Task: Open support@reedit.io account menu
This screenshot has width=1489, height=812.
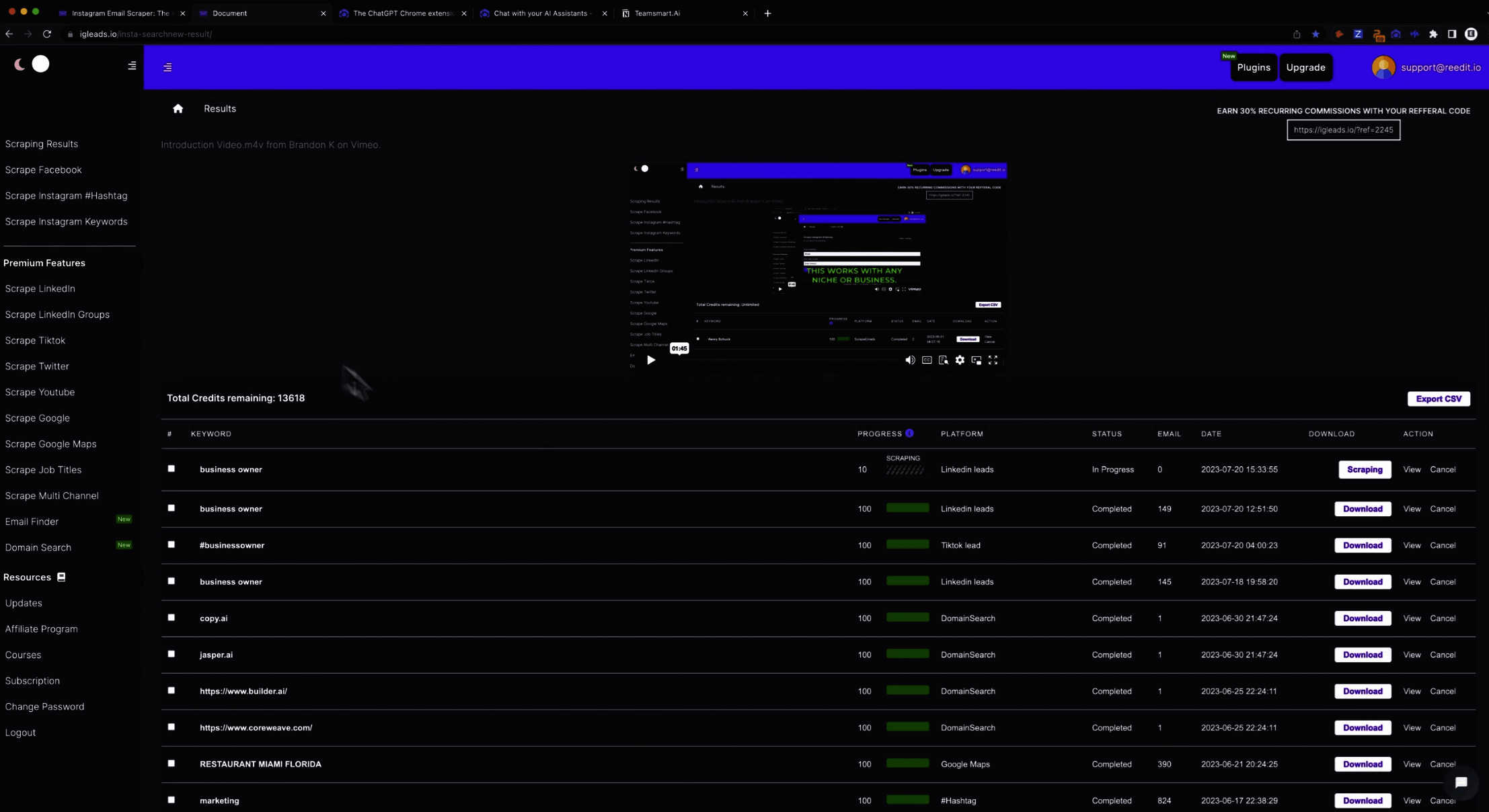Action: [1426, 67]
